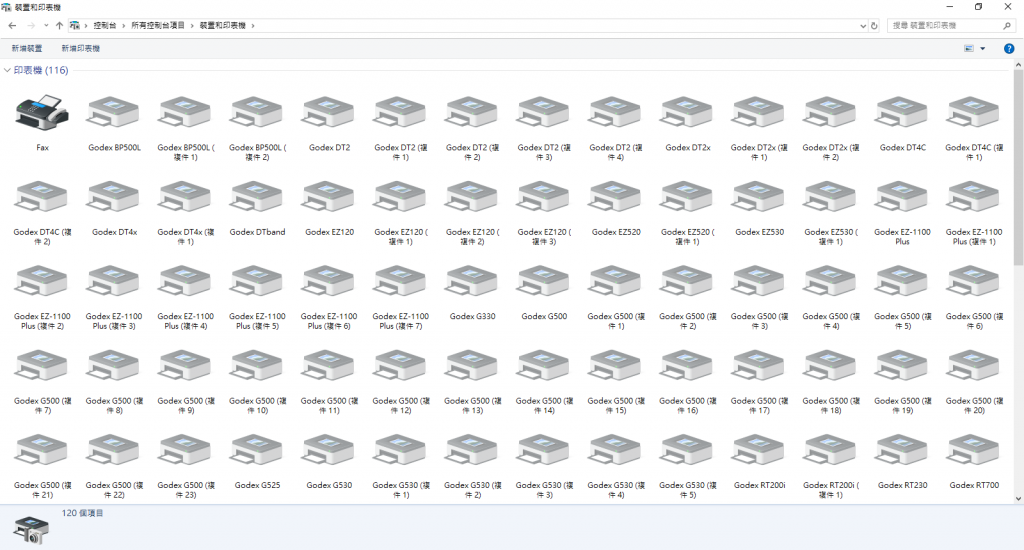Expand chevron after 裝置和印表機 breadcrumb

(x=253, y=25)
